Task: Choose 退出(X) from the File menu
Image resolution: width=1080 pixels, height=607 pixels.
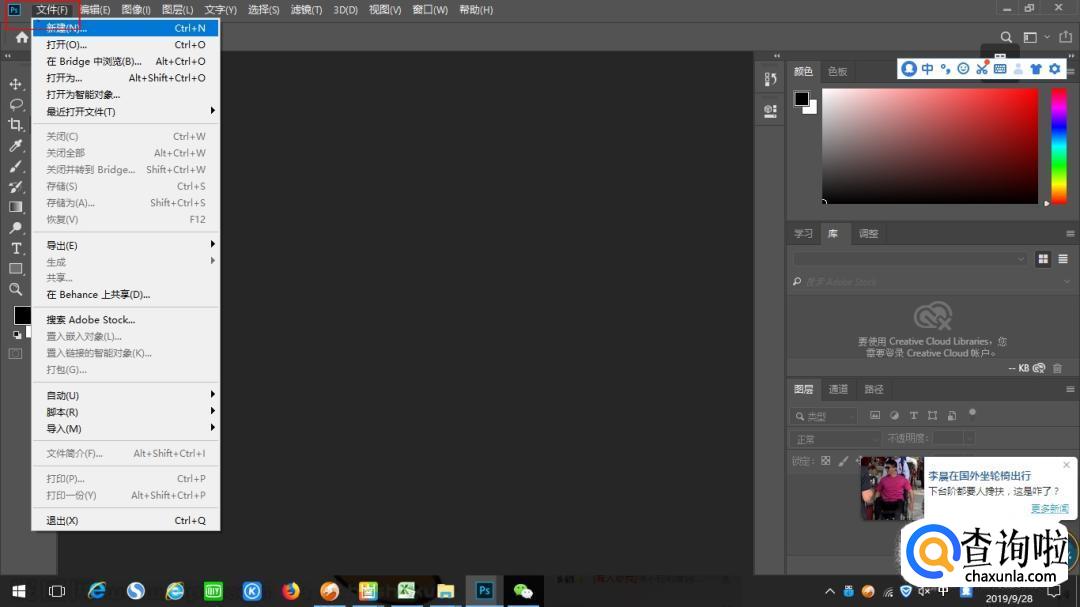Action: 126,520
